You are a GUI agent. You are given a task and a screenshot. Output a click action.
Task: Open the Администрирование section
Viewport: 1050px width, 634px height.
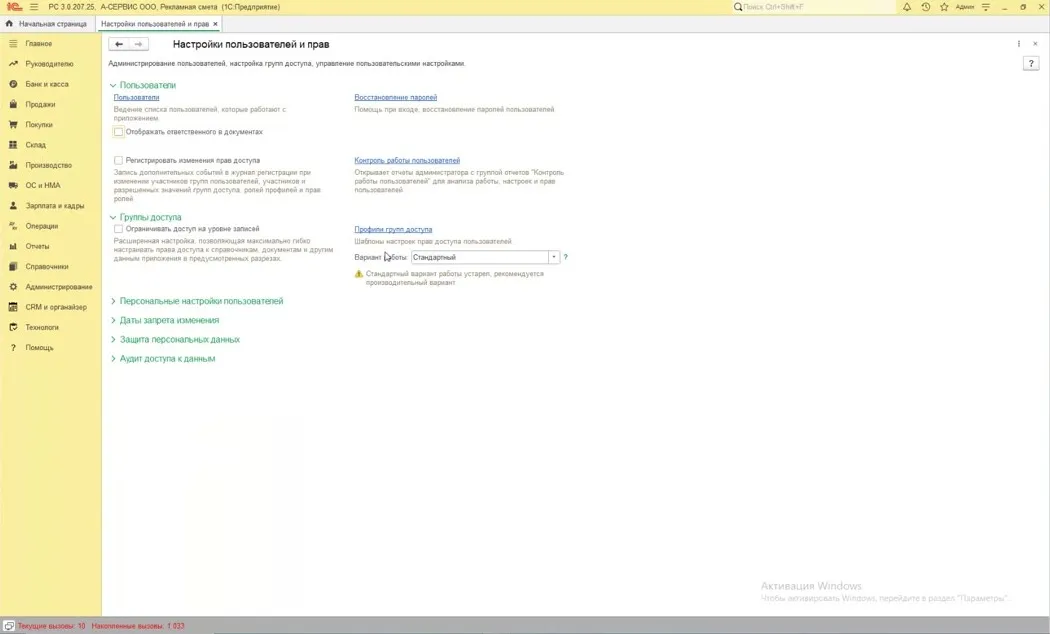[x=59, y=287]
